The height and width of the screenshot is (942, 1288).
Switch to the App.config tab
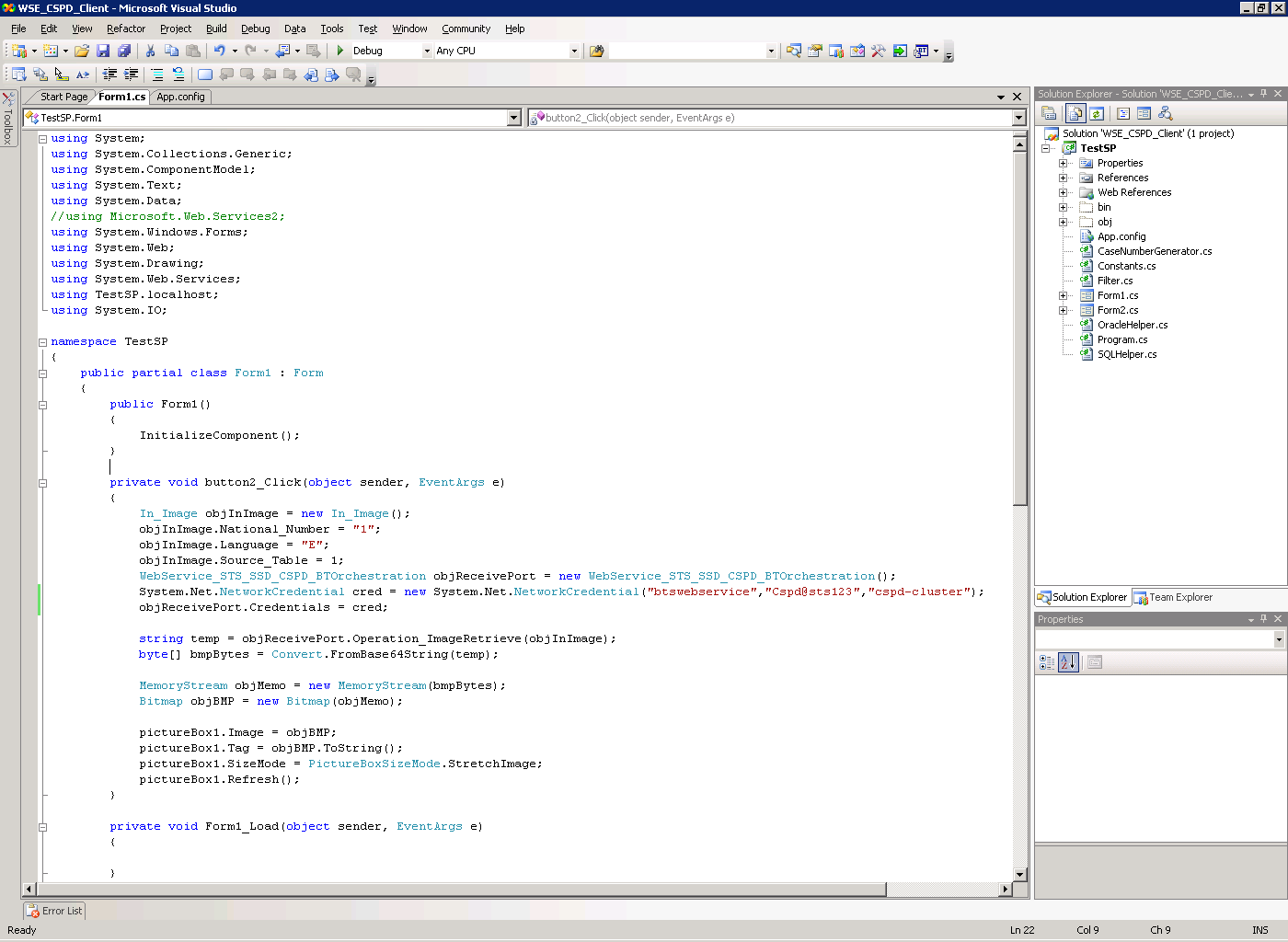click(180, 97)
